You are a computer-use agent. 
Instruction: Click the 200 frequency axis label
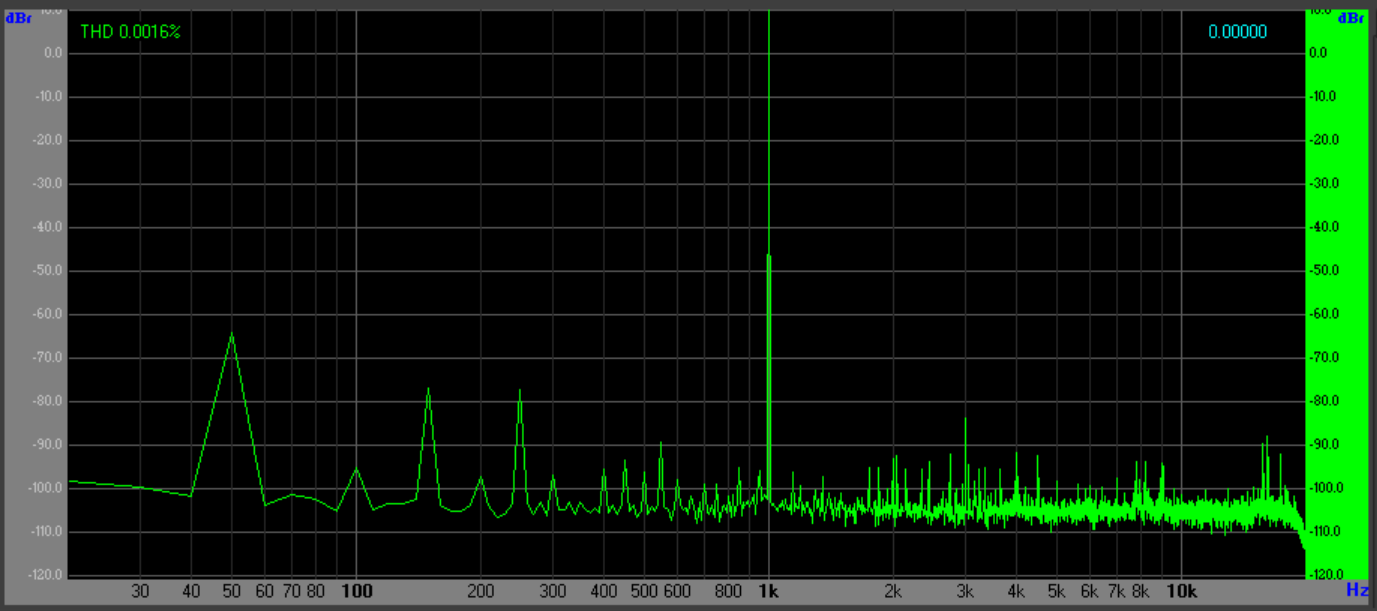tap(481, 591)
